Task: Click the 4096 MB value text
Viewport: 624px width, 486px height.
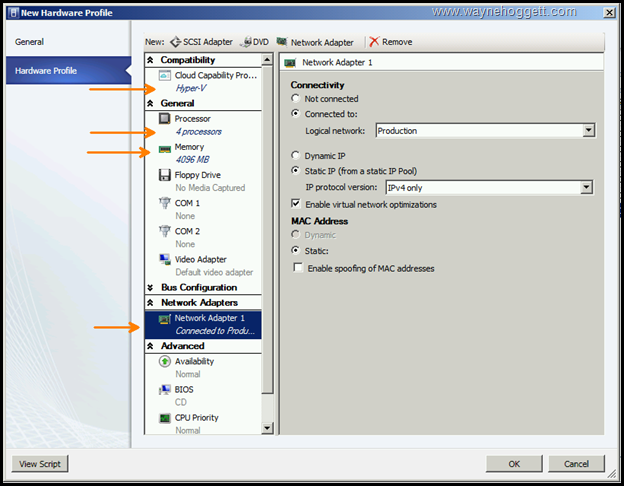Action: [192, 160]
